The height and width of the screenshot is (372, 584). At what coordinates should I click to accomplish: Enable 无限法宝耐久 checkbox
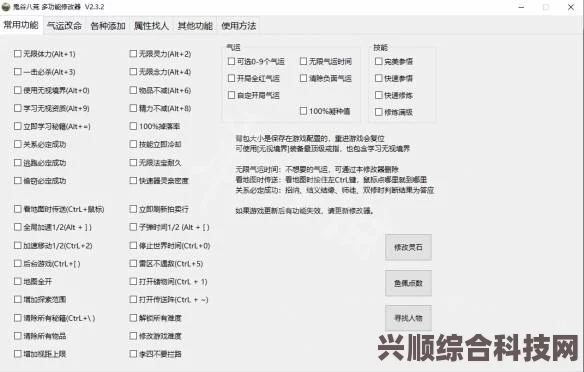(133, 163)
